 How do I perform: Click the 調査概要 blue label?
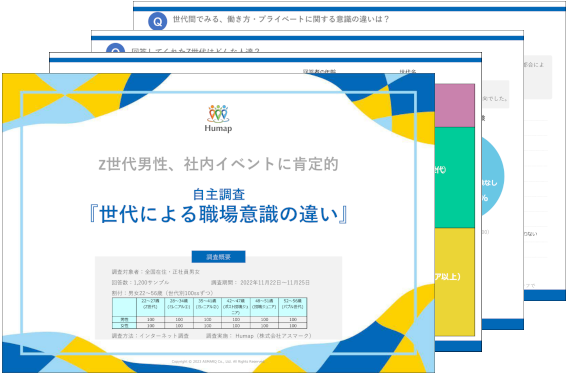[218, 257]
